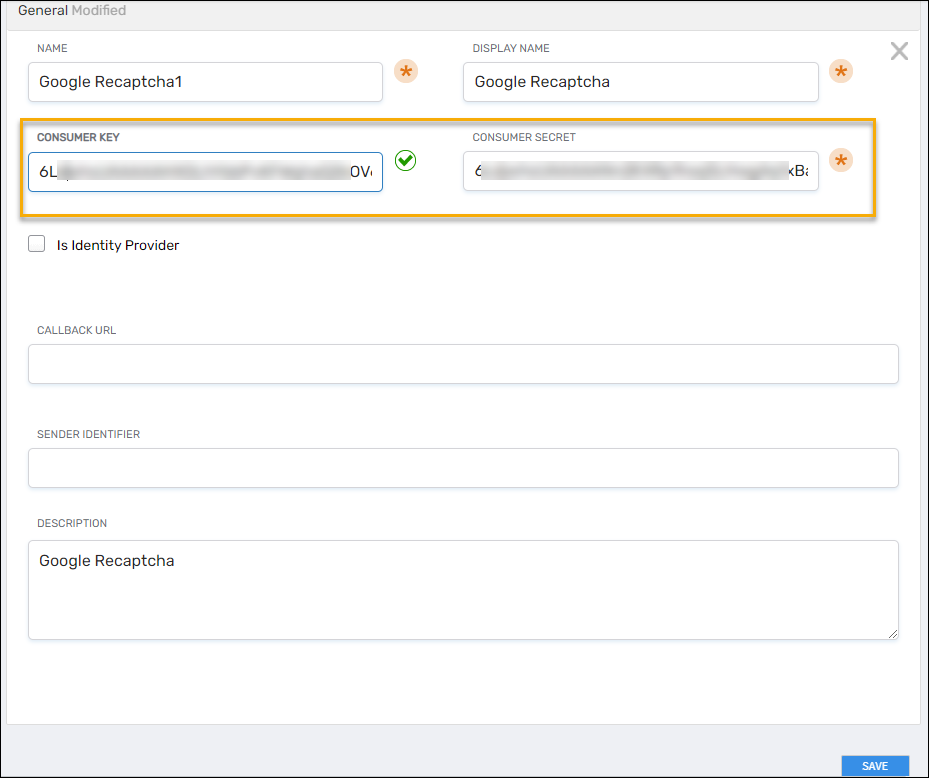
Task: Close the form with the X icon
Action: pos(899,52)
